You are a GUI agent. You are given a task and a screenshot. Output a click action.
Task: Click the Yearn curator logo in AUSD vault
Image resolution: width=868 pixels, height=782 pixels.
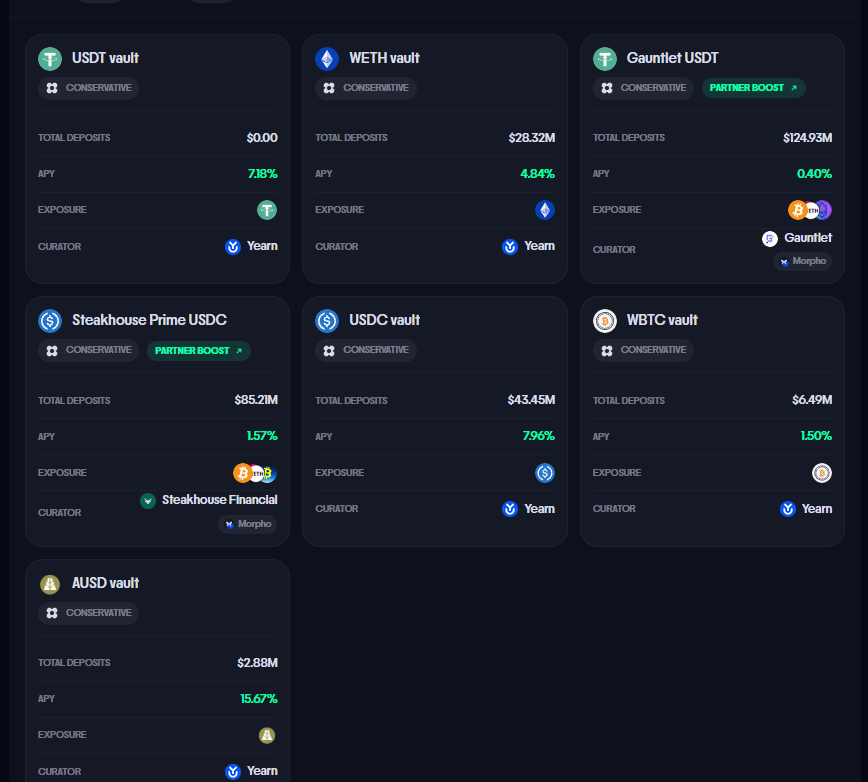click(233, 771)
